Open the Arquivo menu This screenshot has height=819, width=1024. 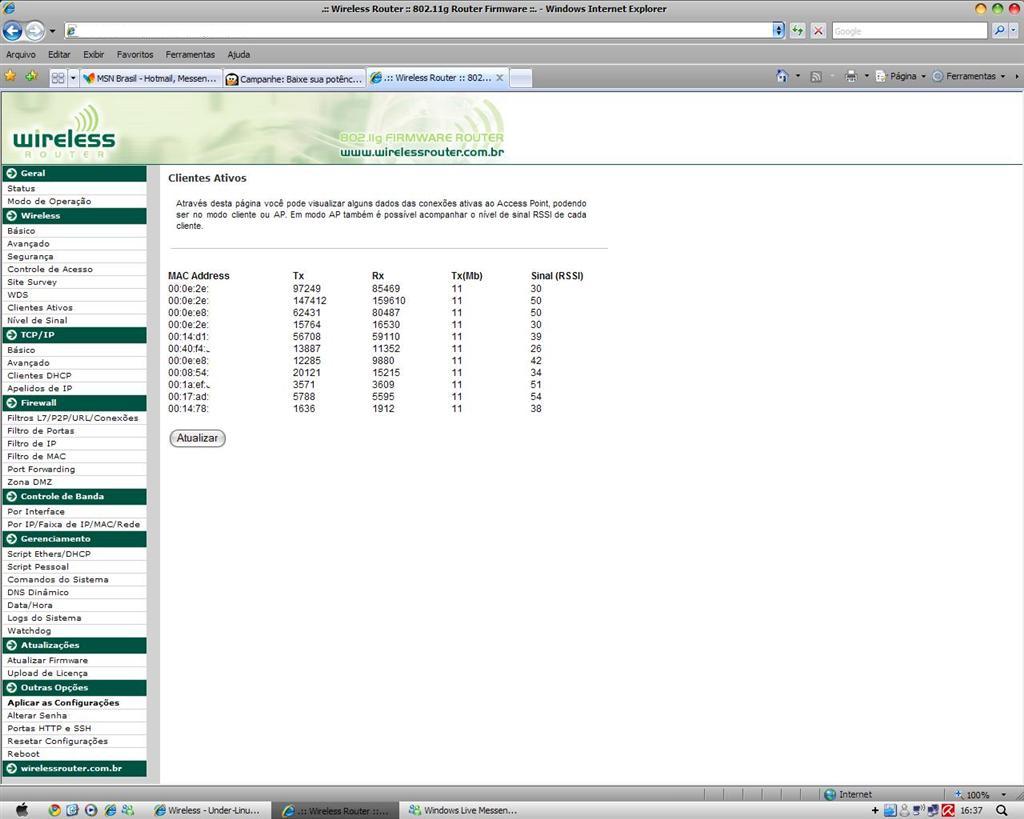pos(21,55)
